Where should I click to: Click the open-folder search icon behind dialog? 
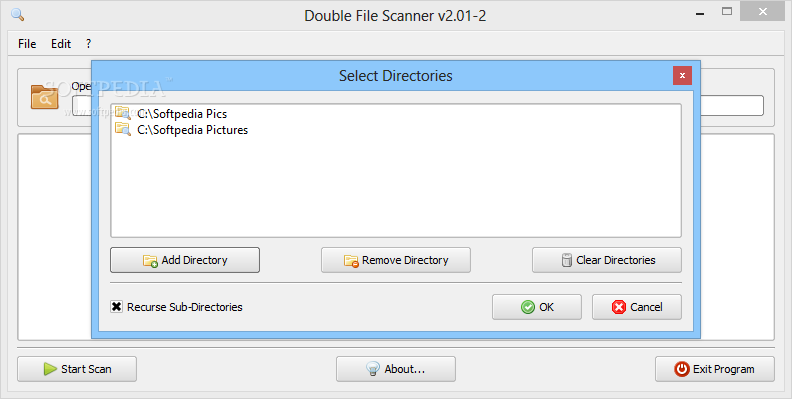[45, 97]
